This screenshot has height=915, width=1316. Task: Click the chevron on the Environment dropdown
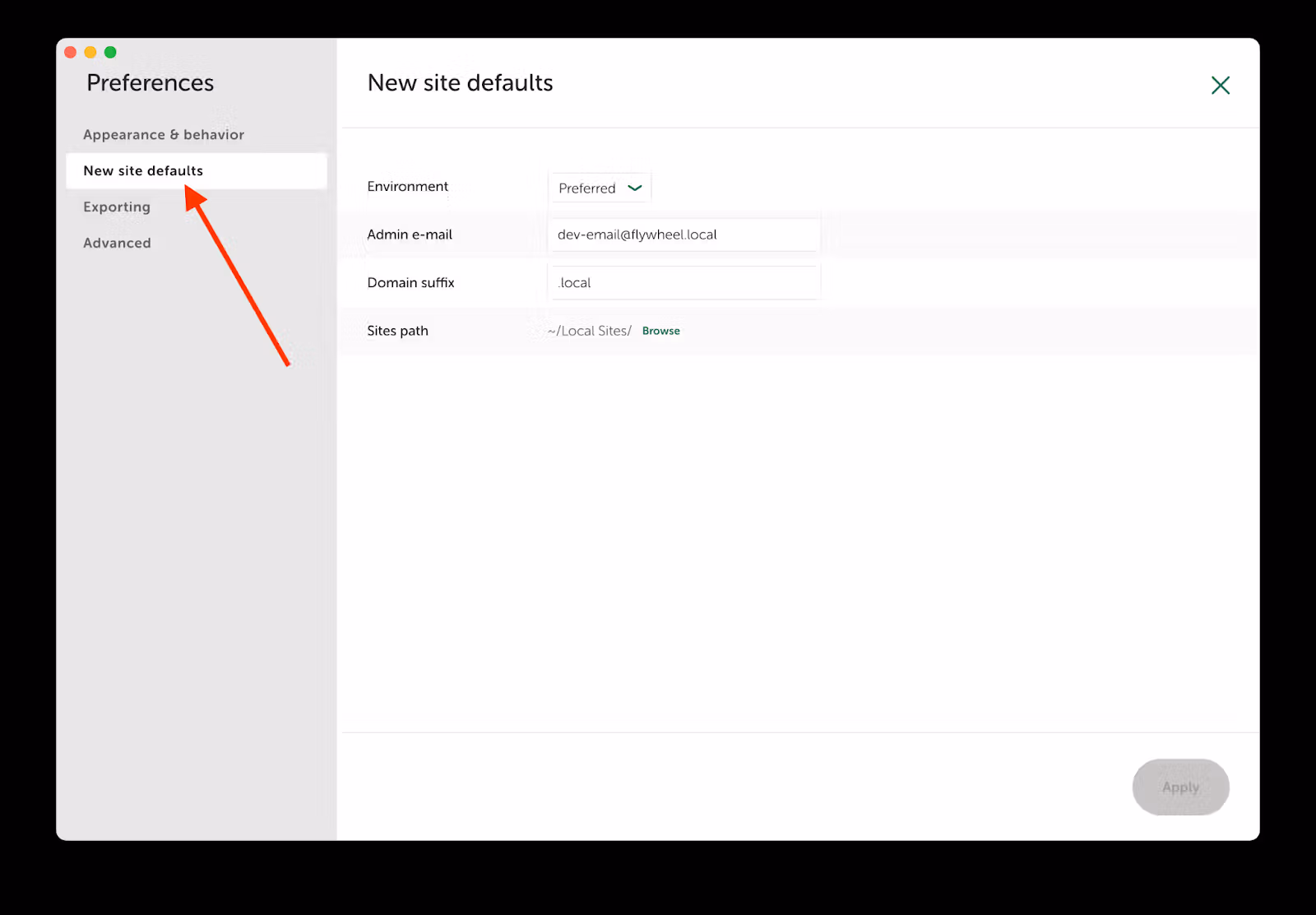point(634,188)
